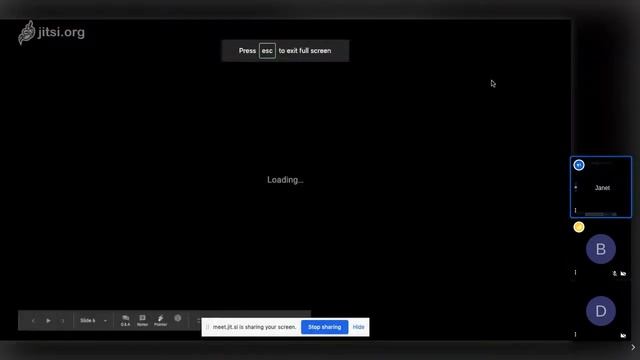Click yellow connection indicator on B's tile

[579, 227]
